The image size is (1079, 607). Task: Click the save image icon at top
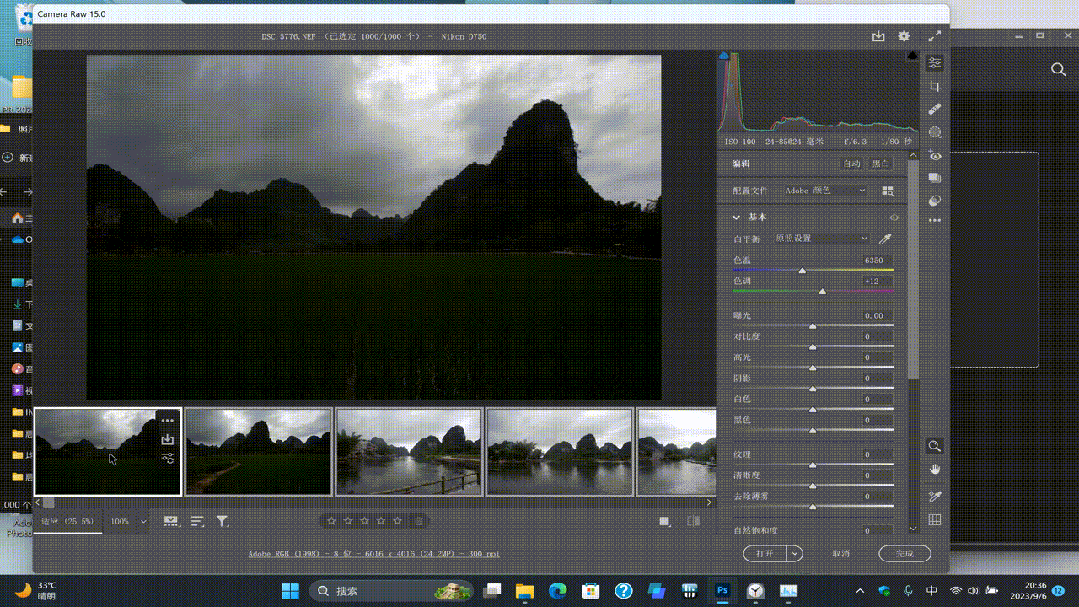click(x=878, y=36)
